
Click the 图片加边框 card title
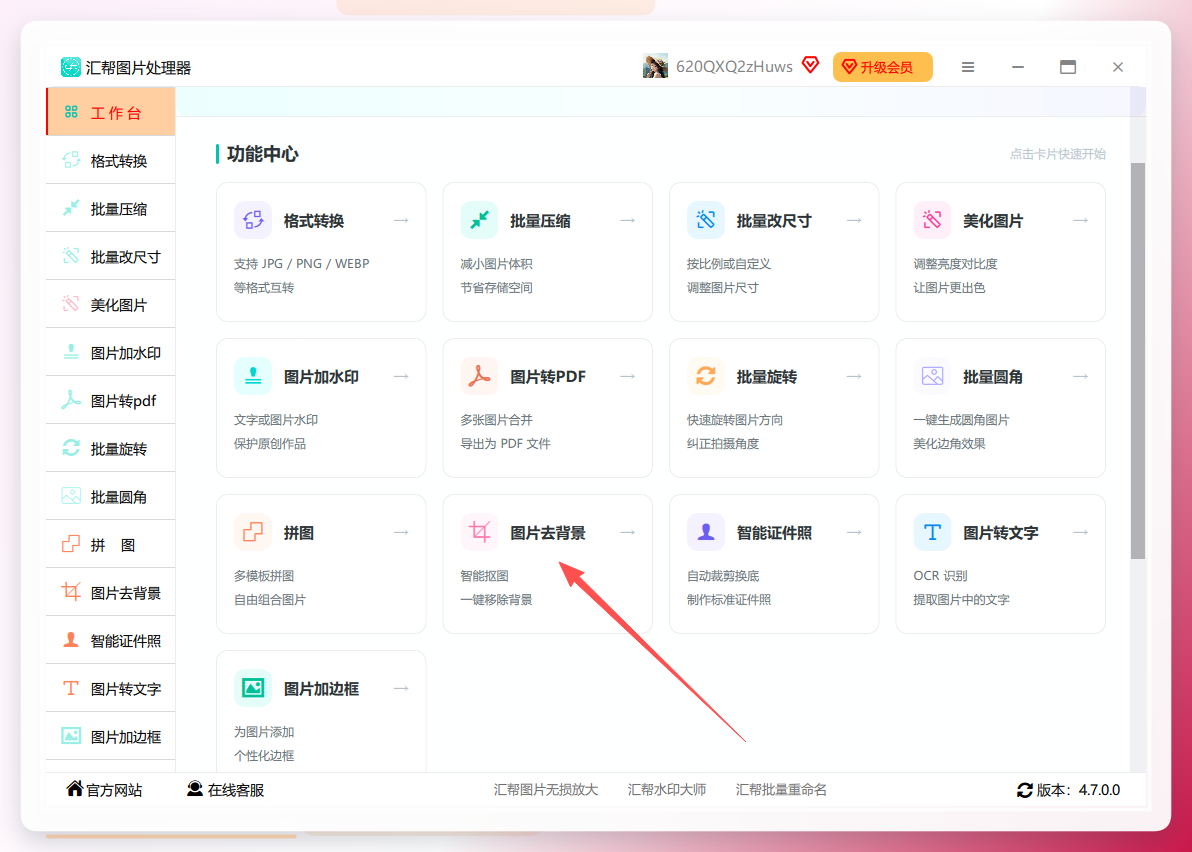tap(321, 689)
